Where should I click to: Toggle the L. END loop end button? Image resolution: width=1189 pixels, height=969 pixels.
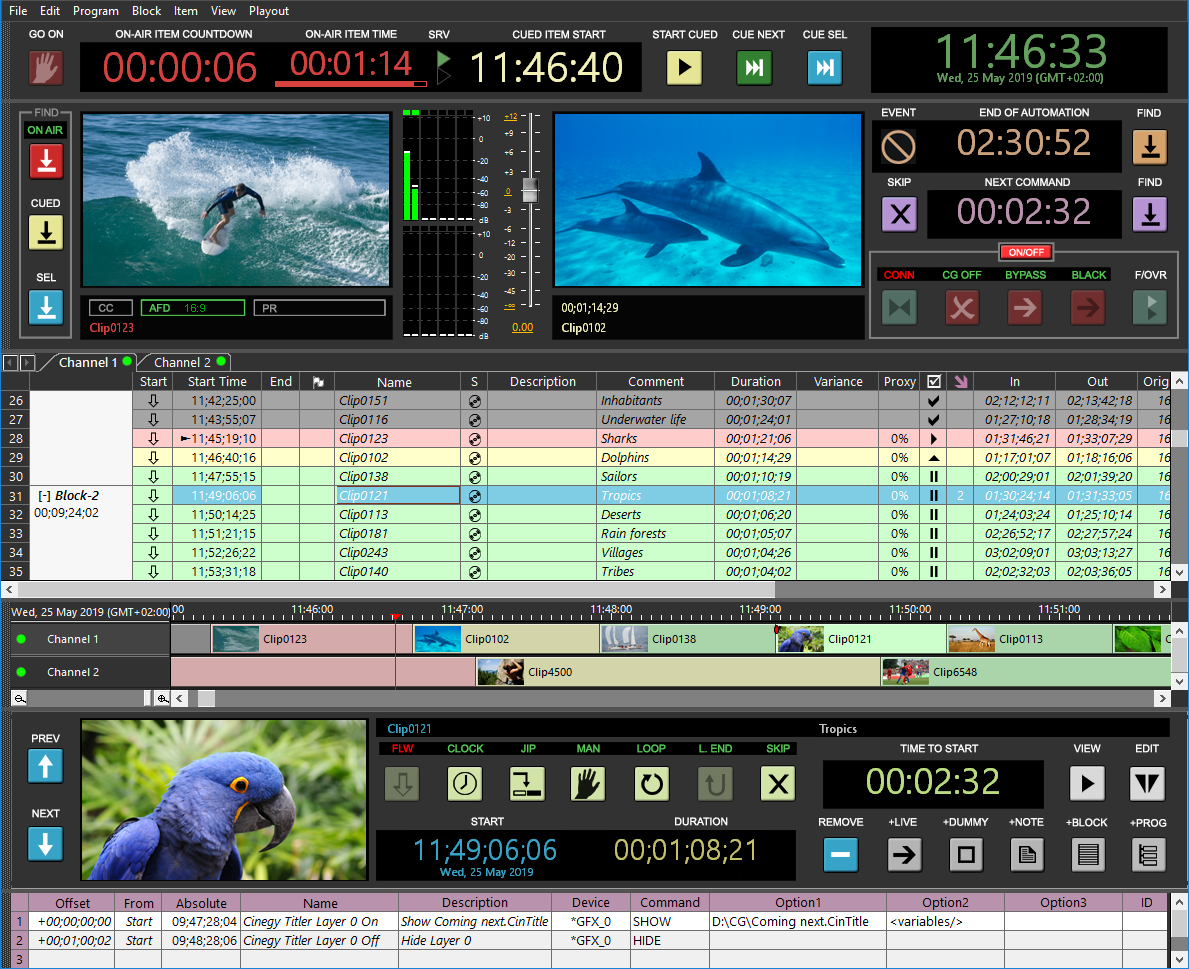(x=715, y=784)
